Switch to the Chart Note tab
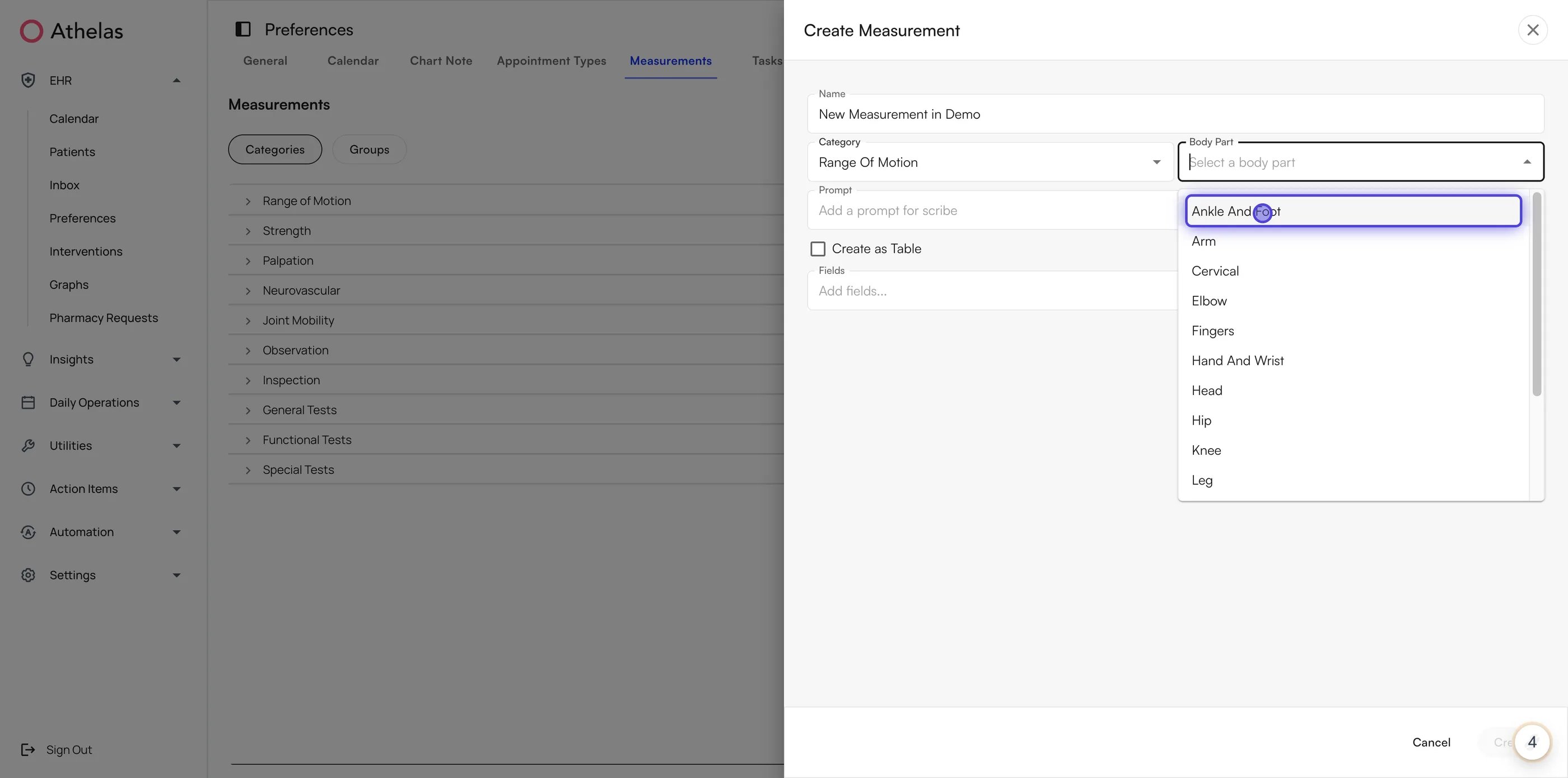The width and height of the screenshot is (1568, 778). (x=441, y=61)
